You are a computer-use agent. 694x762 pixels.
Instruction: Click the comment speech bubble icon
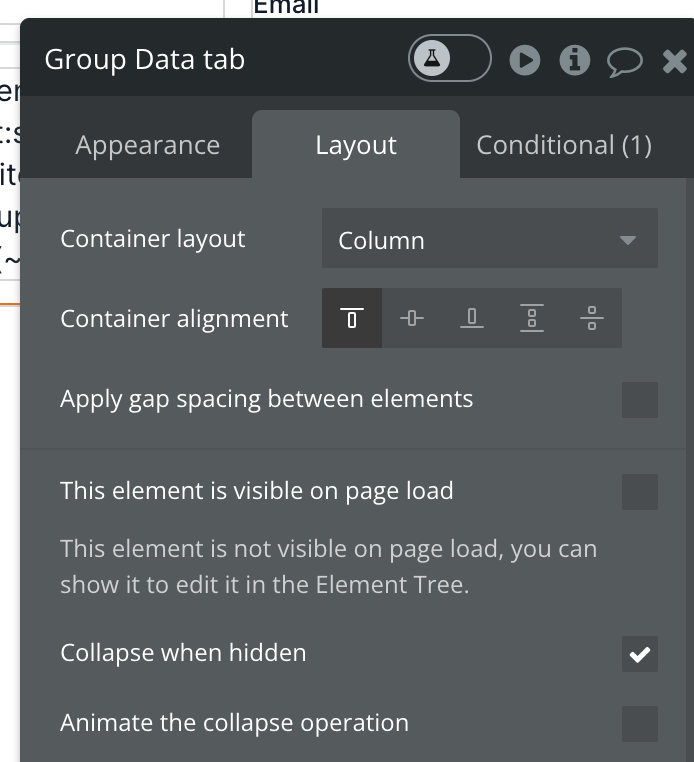point(625,62)
